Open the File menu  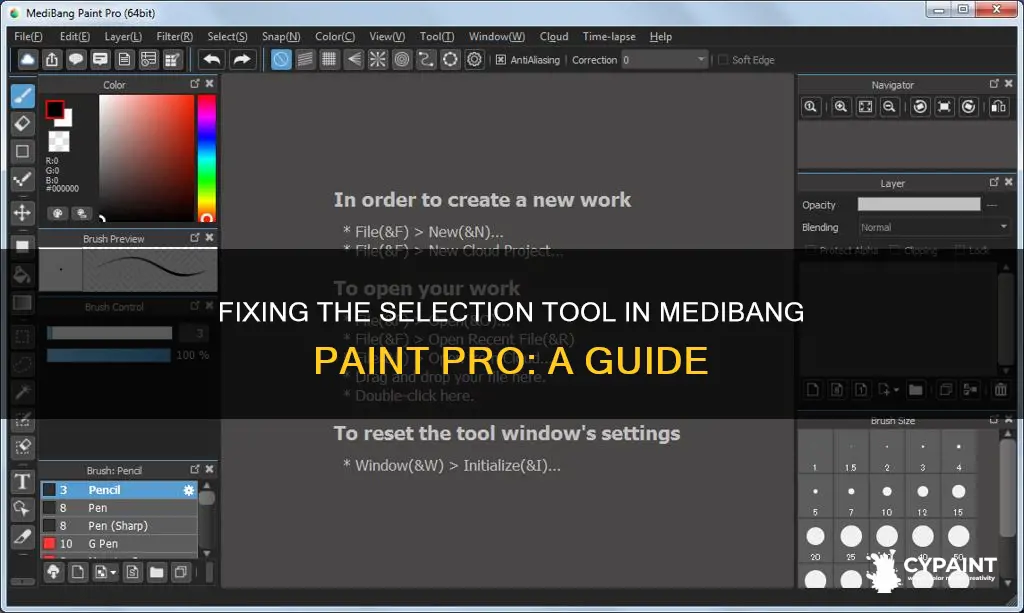tap(28, 37)
